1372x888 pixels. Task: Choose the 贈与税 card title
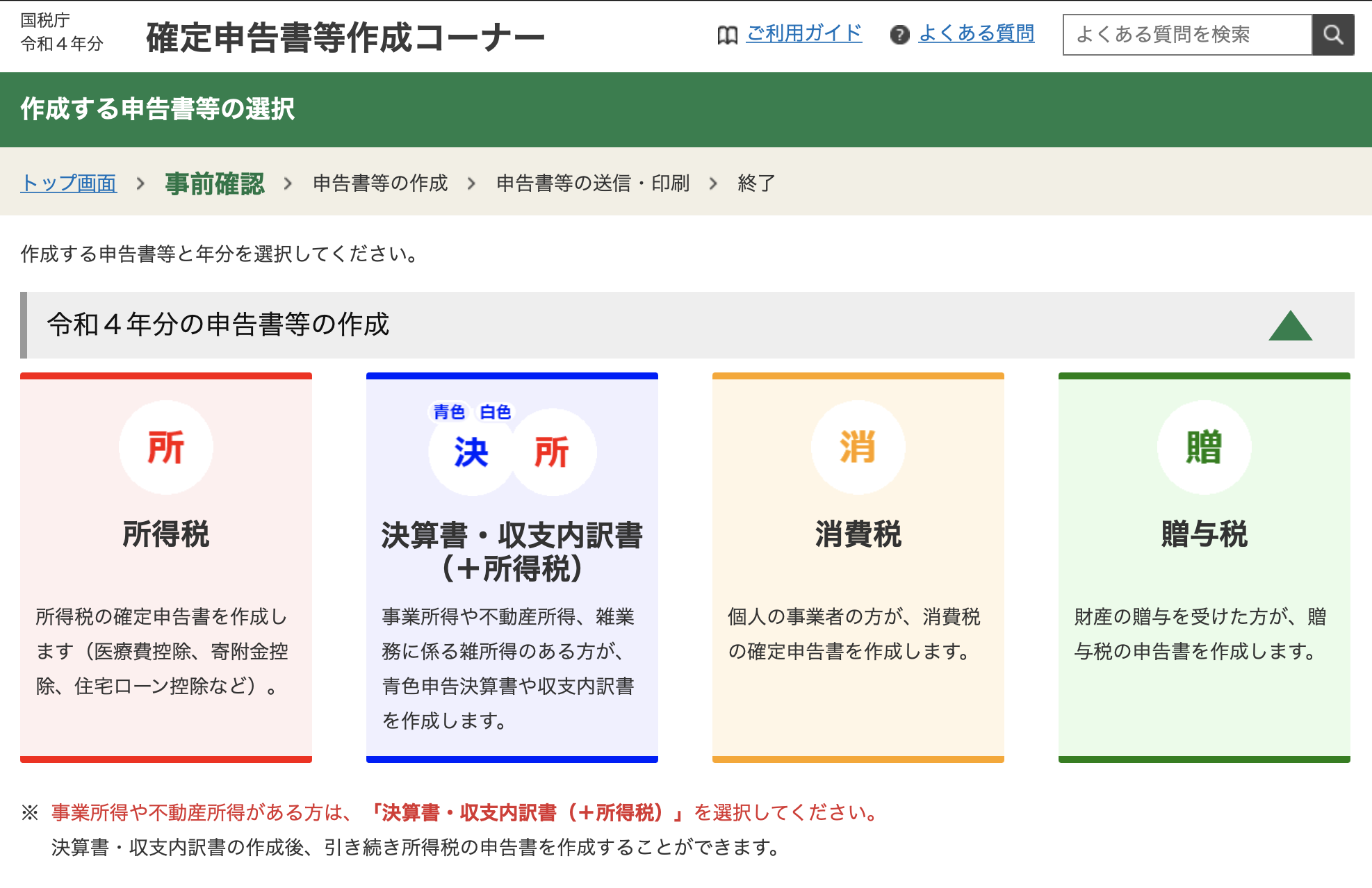pyautogui.click(x=1204, y=534)
